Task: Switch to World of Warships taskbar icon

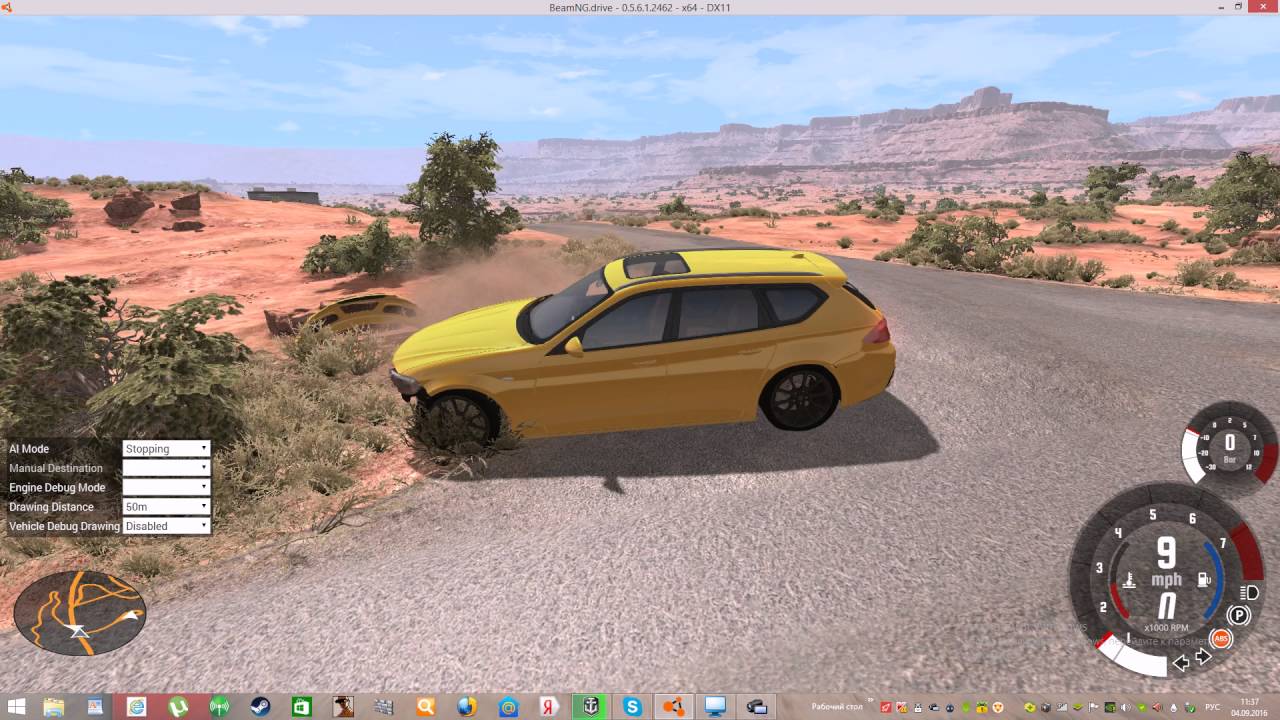Action: pyautogui.click(x=590, y=707)
